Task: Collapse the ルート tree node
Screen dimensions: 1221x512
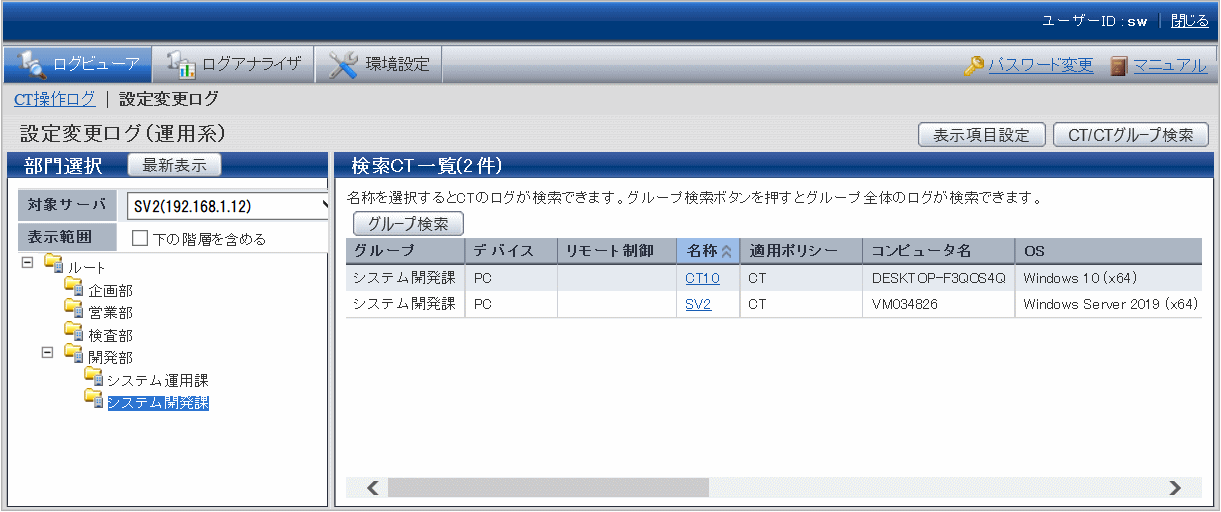Action: 26,262
